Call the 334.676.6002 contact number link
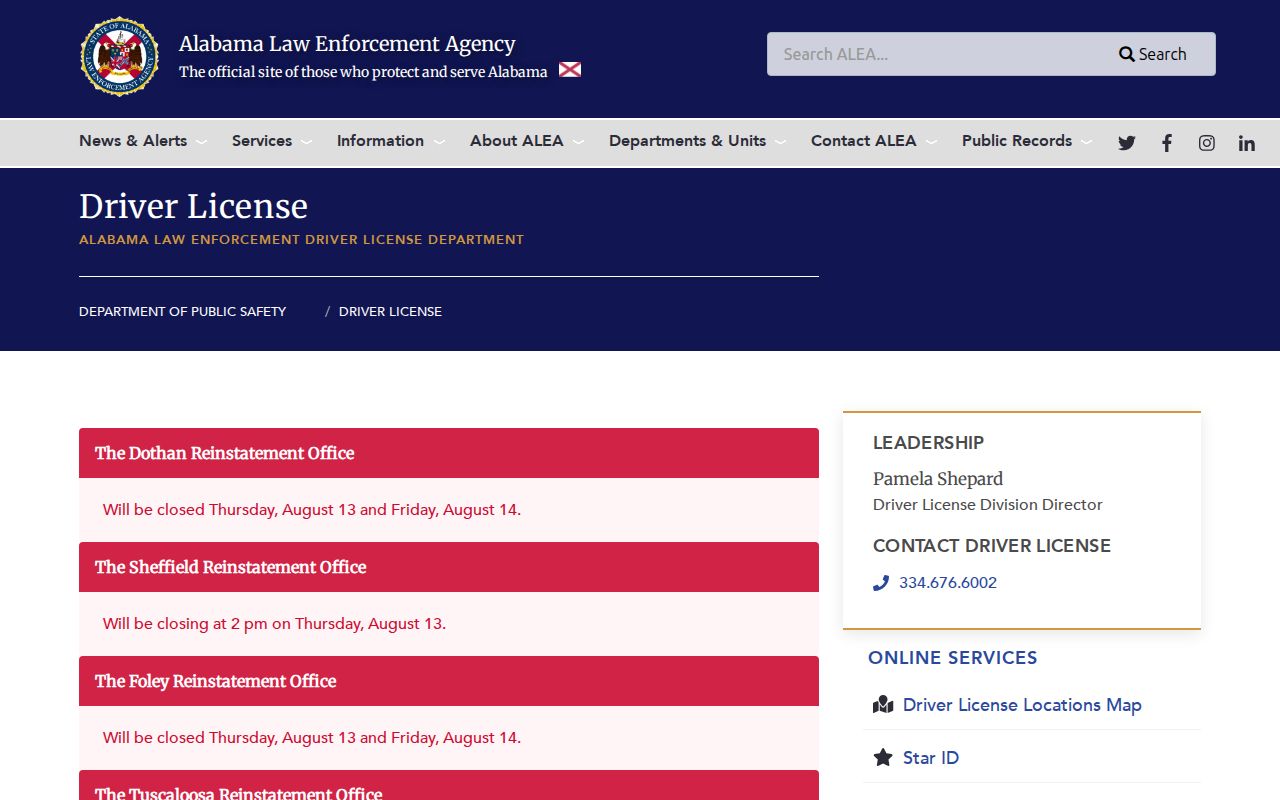Image resolution: width=1280 pixels, height=800 pixels. [x=948, y=583]
